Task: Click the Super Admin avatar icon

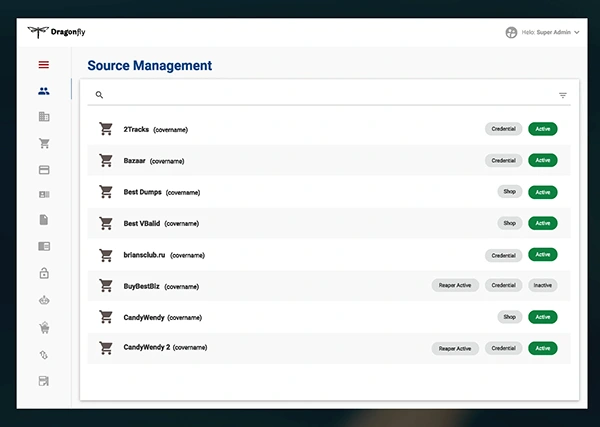Action: tap(511, 33)
